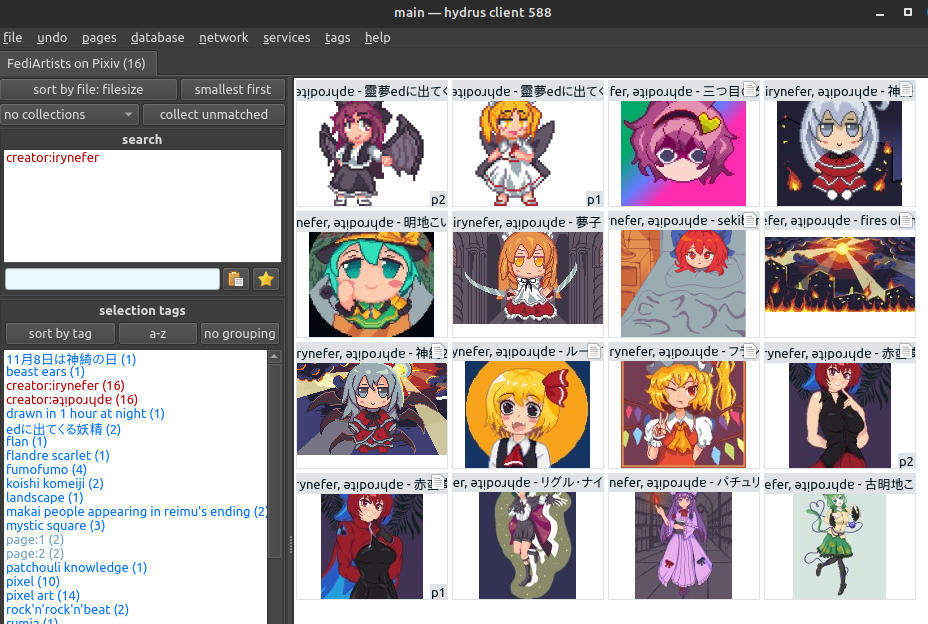Open the 'no grouping' tag grouping menu

point(239,333)
